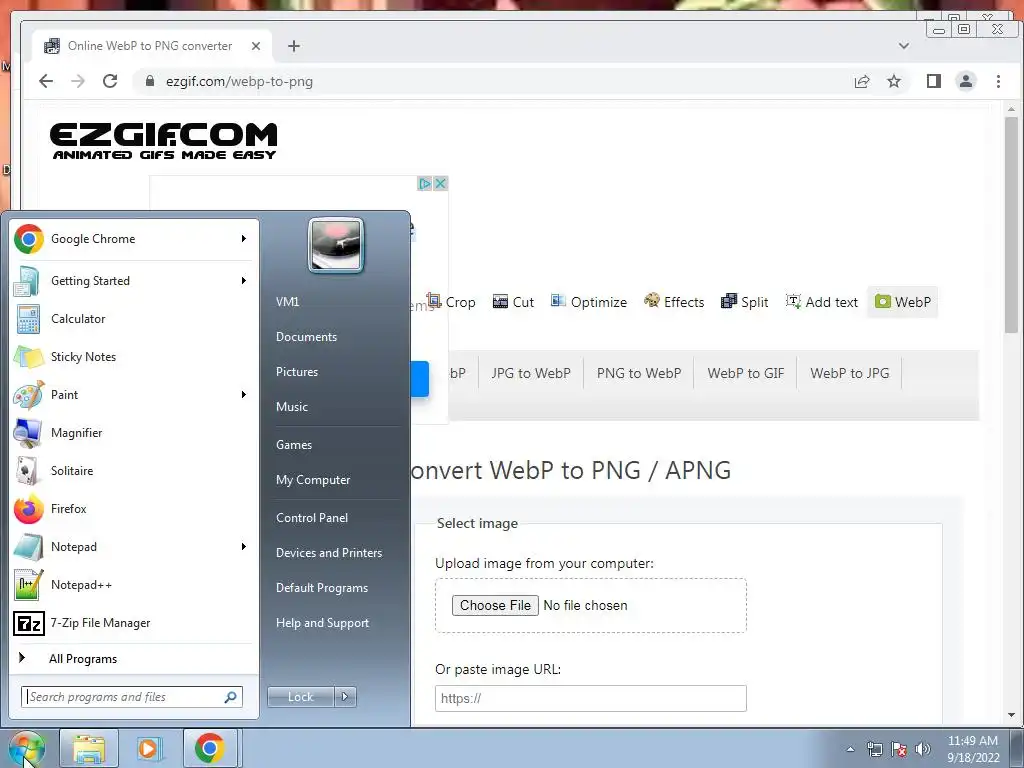The image size is (1024, 768).
Task: Switch to Chrome via the taskbar
Action: pos(210,748)
